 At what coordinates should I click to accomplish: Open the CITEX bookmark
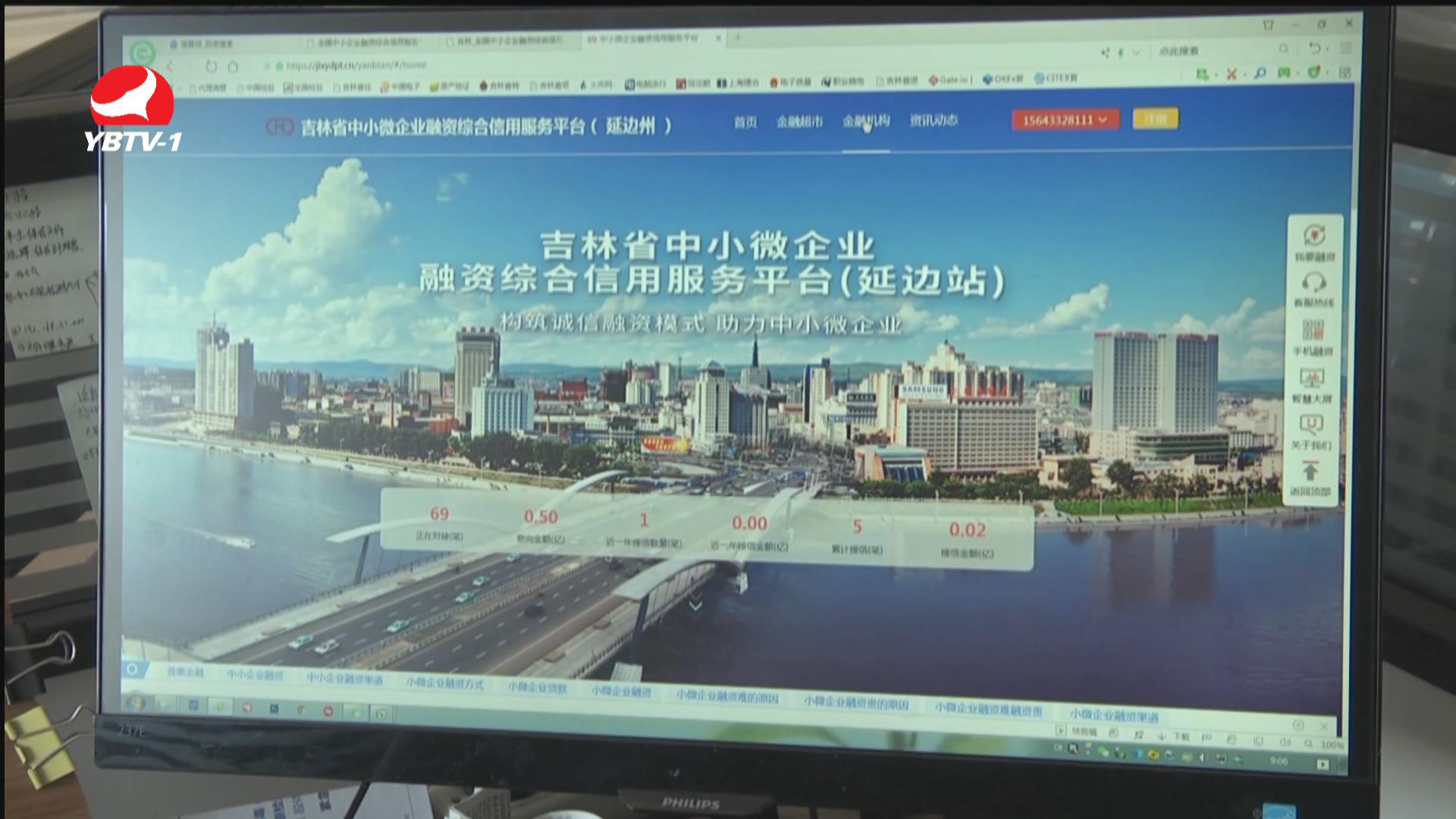tap(1056, 77)
